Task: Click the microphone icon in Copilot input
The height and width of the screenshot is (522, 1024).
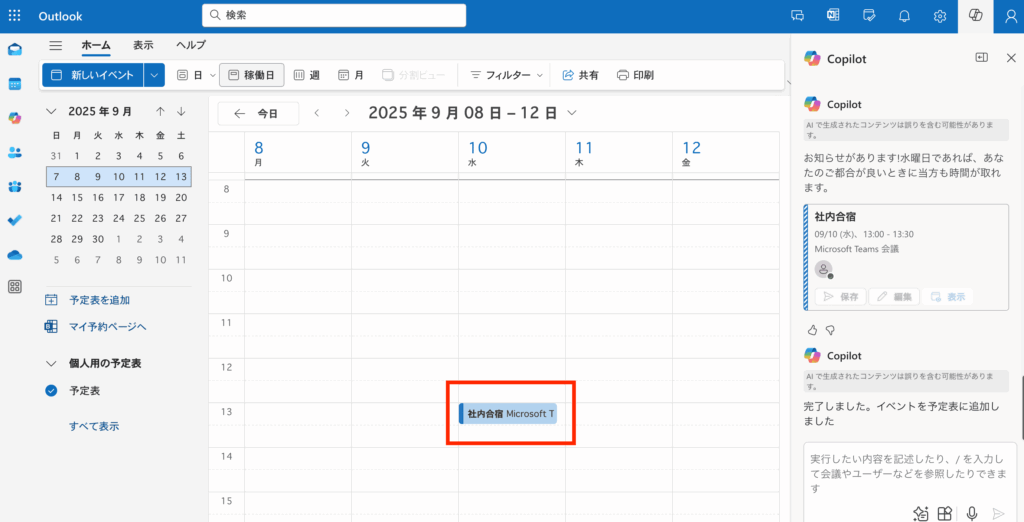Action: [x=971, y=513]
